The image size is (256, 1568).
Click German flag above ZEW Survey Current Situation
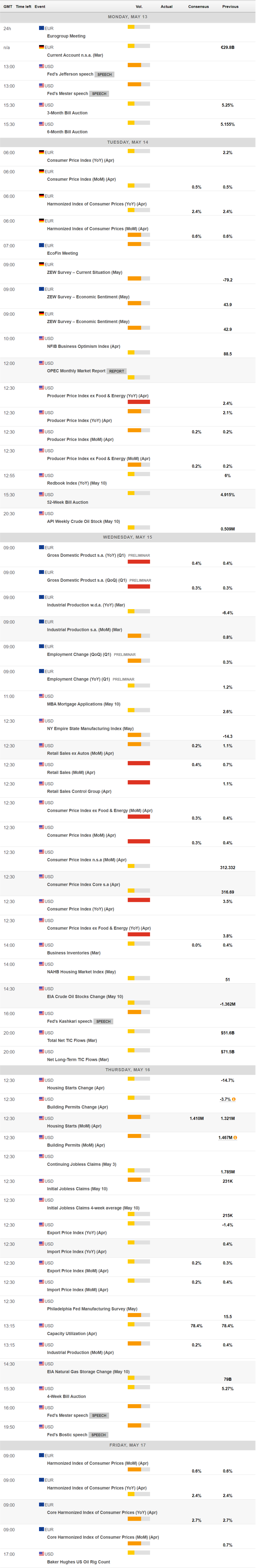coord(41,265)
